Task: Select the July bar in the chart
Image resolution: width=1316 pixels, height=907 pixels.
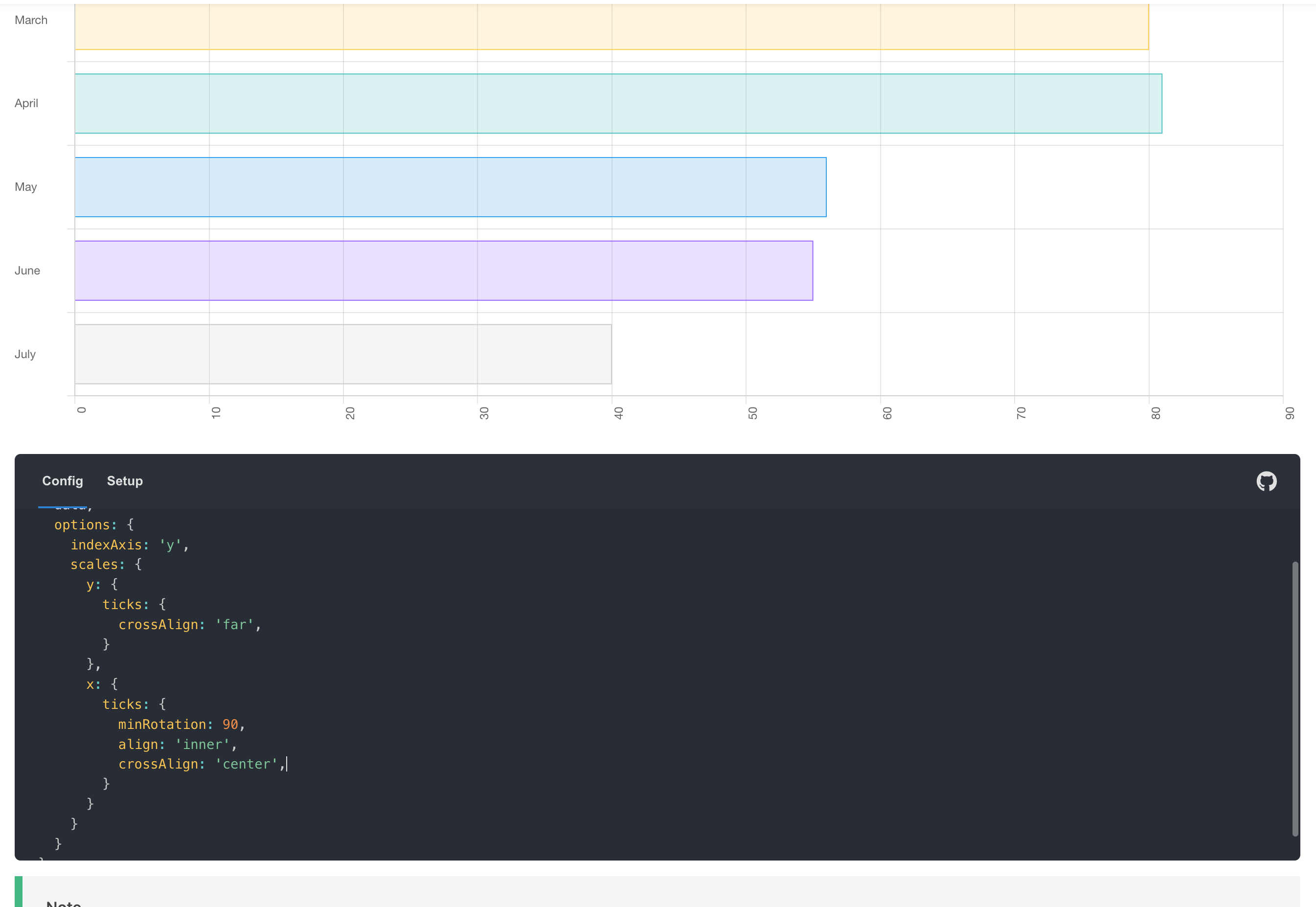Action: click(x=341, y=354)
